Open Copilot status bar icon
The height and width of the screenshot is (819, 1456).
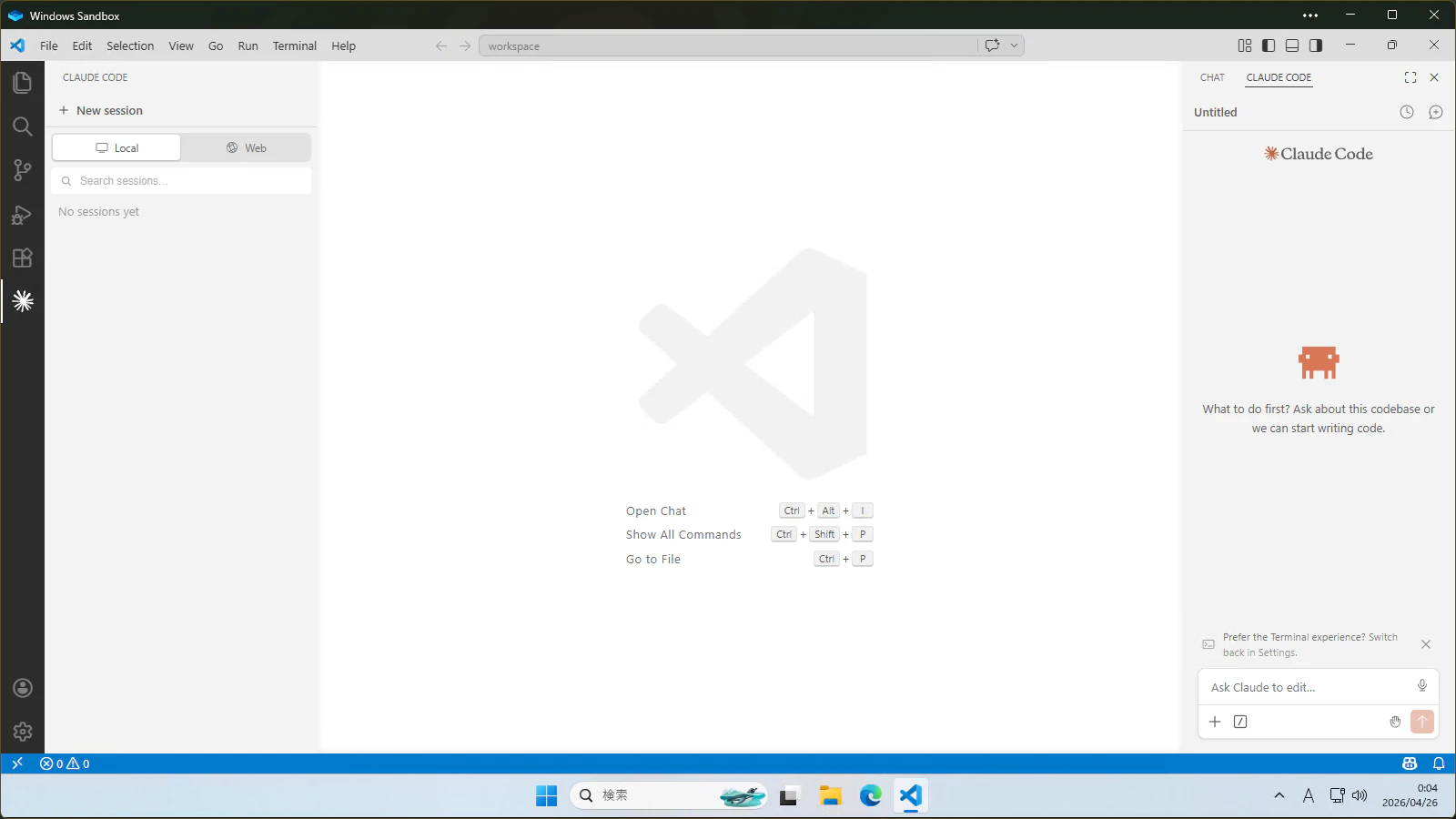click(1410, 763)
